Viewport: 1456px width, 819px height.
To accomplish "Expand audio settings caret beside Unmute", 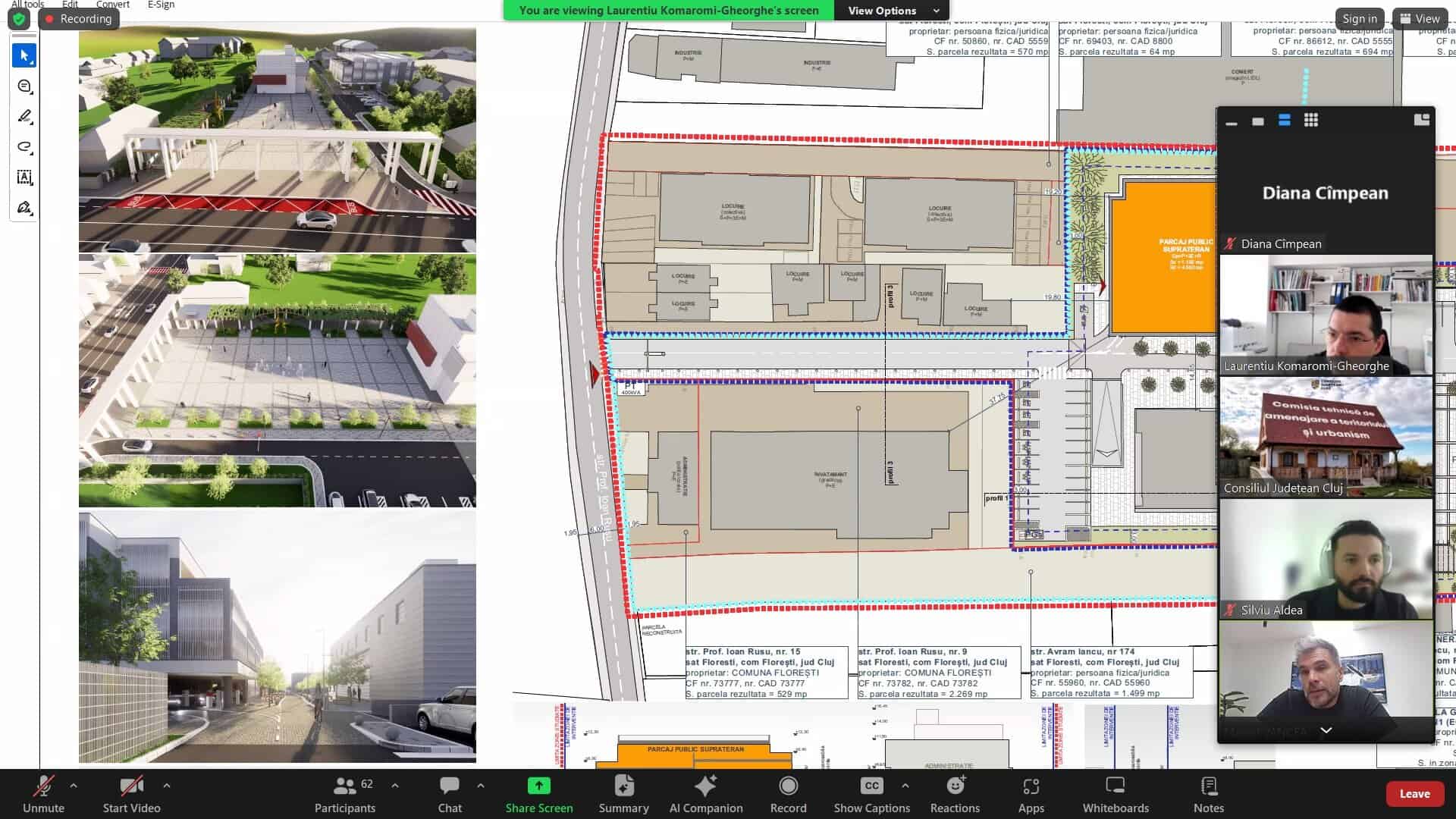I will pos(74,786).
